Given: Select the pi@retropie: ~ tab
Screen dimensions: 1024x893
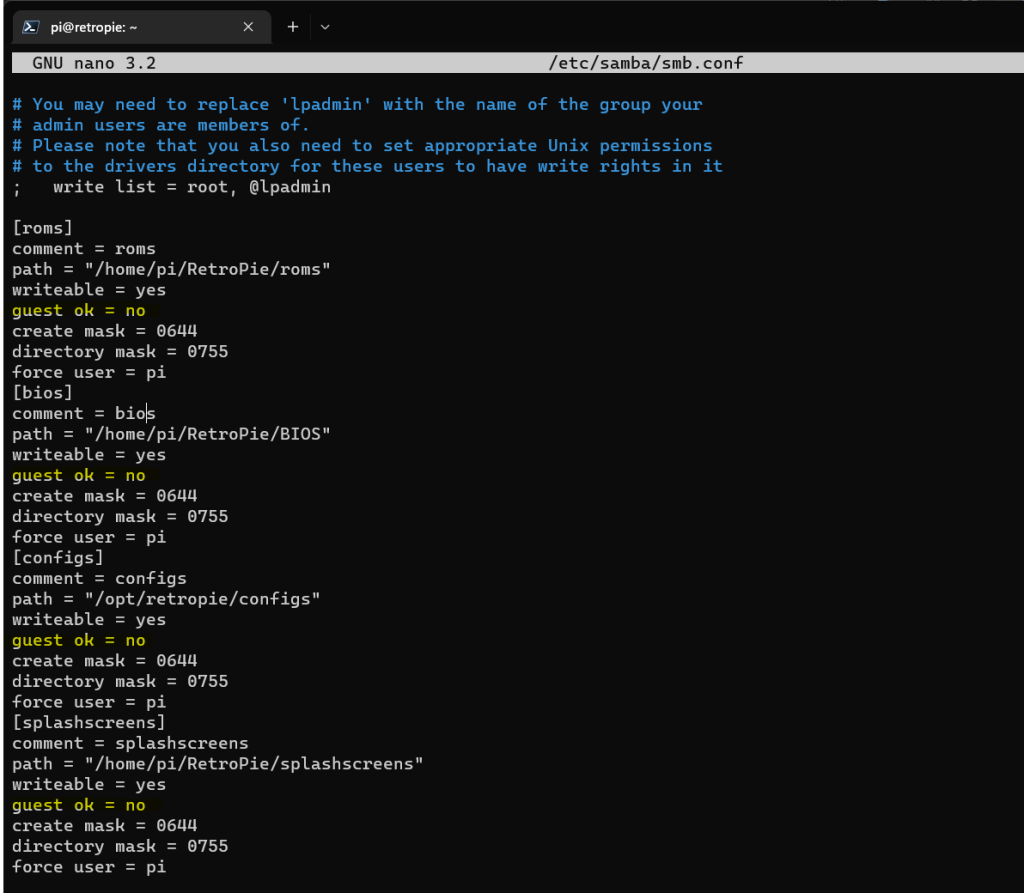Looking at the screenshot, I should 130,27.
